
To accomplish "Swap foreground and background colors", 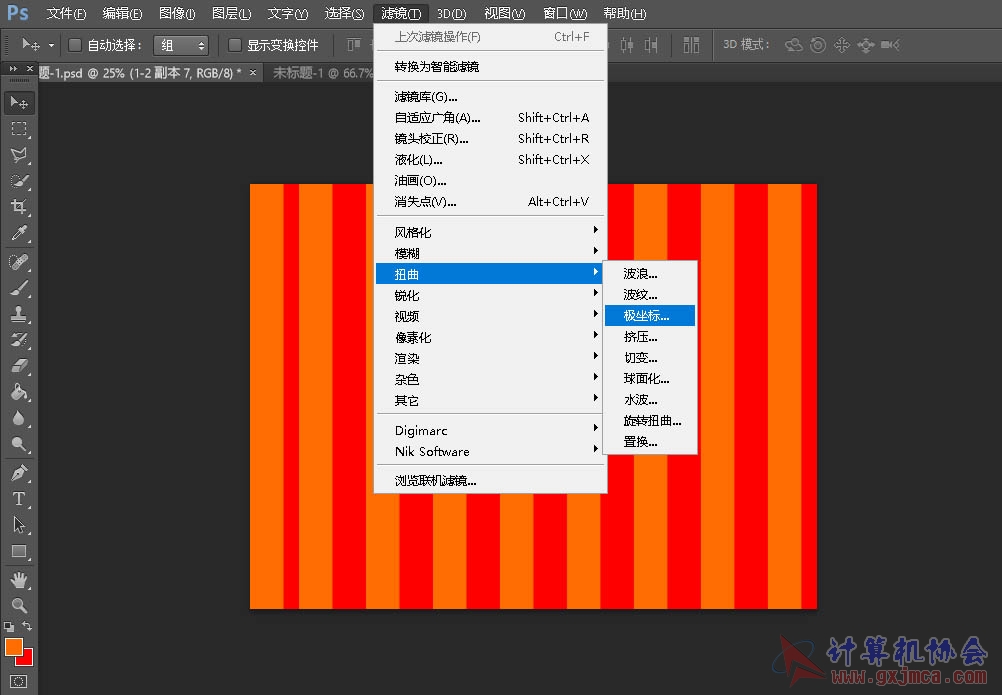I will point(27,626).
